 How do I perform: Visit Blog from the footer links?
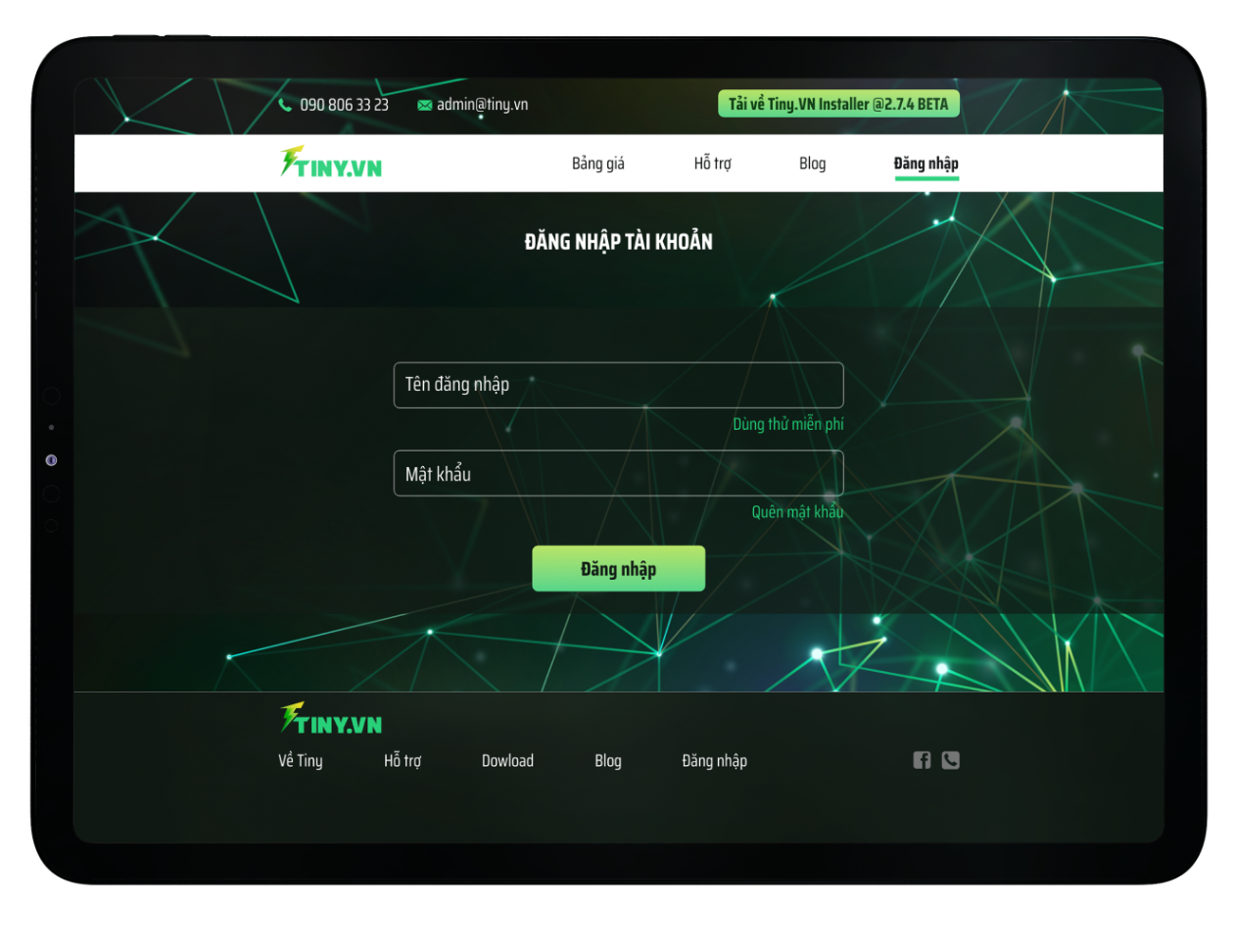tap(607, 761)
